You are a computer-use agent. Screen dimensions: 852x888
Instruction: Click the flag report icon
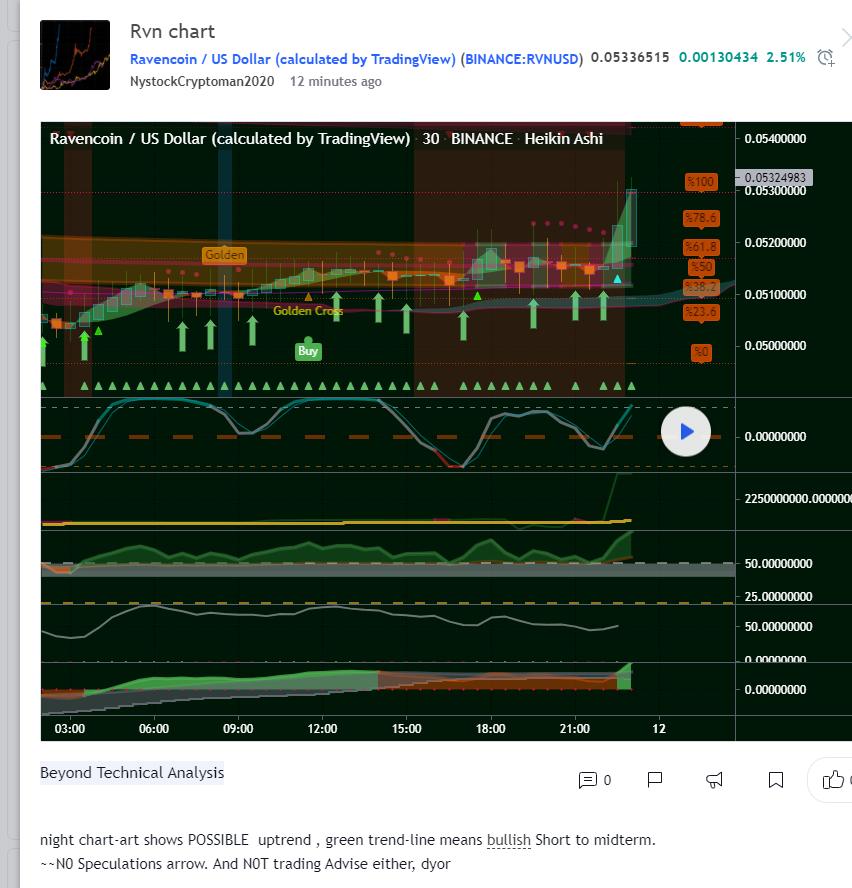(655, 780)
